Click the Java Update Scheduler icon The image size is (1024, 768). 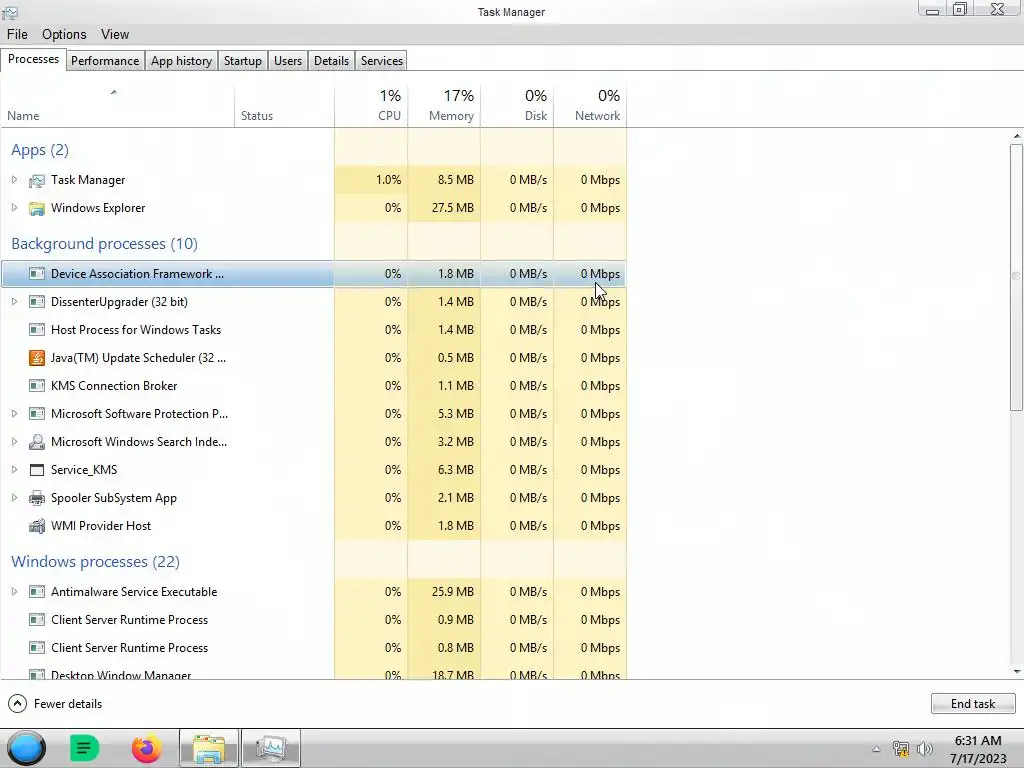click(x=37, y=358)
